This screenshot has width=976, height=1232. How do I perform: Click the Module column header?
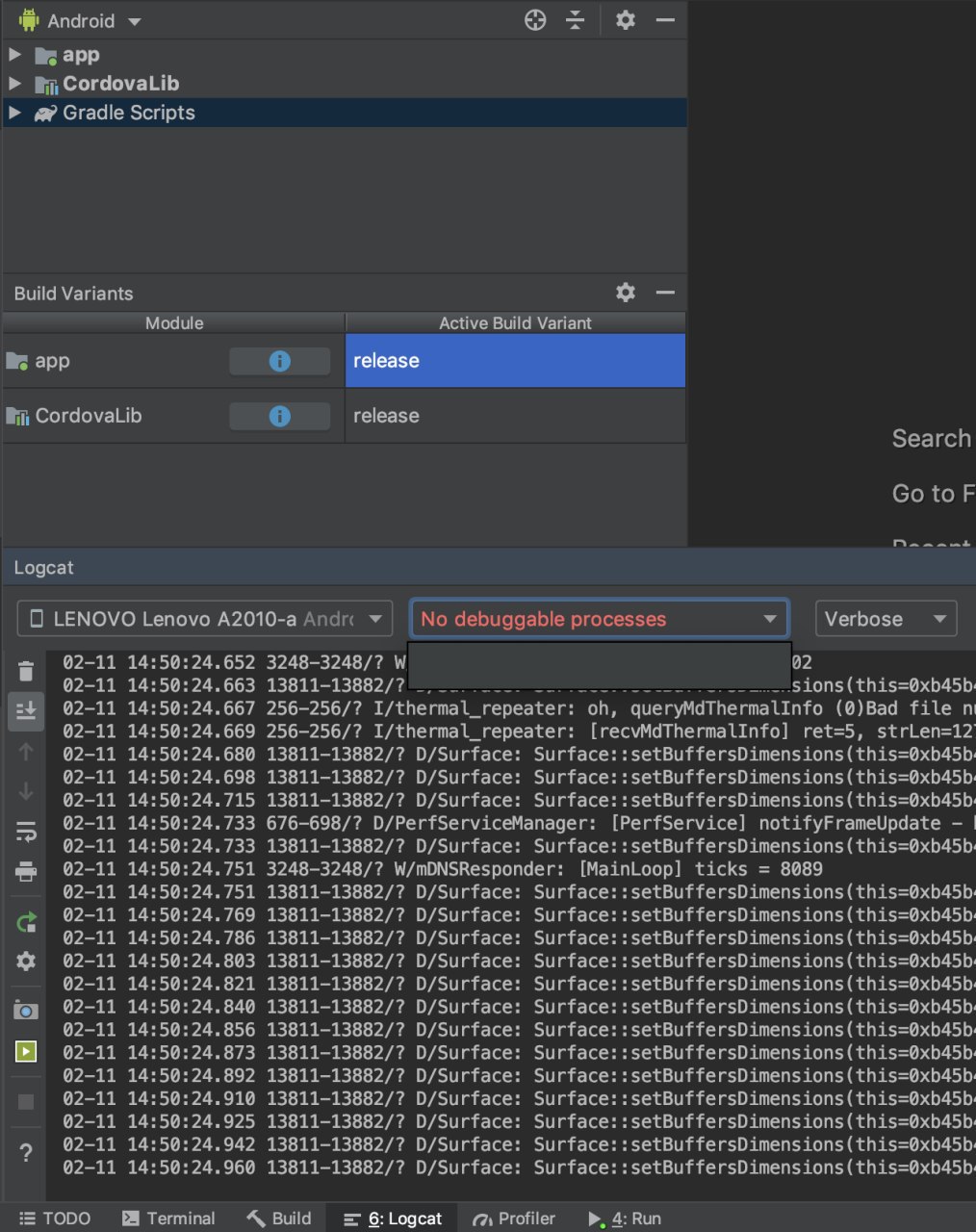click(x=174, y=323)
